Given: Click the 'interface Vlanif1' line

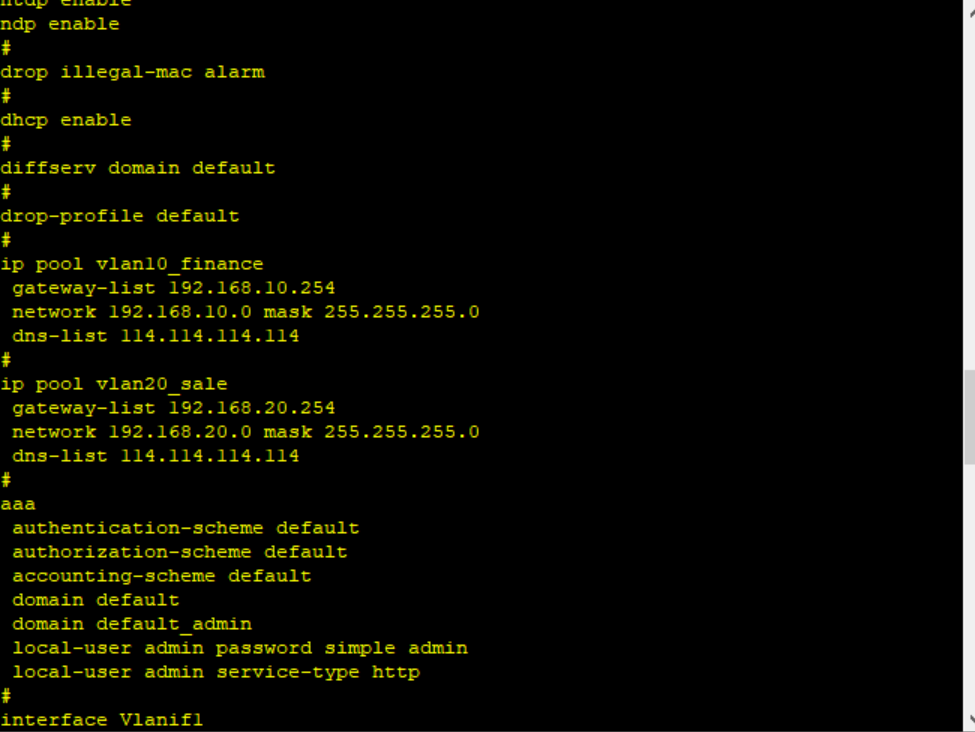Looking at the screenshot, I should [102, 720].
